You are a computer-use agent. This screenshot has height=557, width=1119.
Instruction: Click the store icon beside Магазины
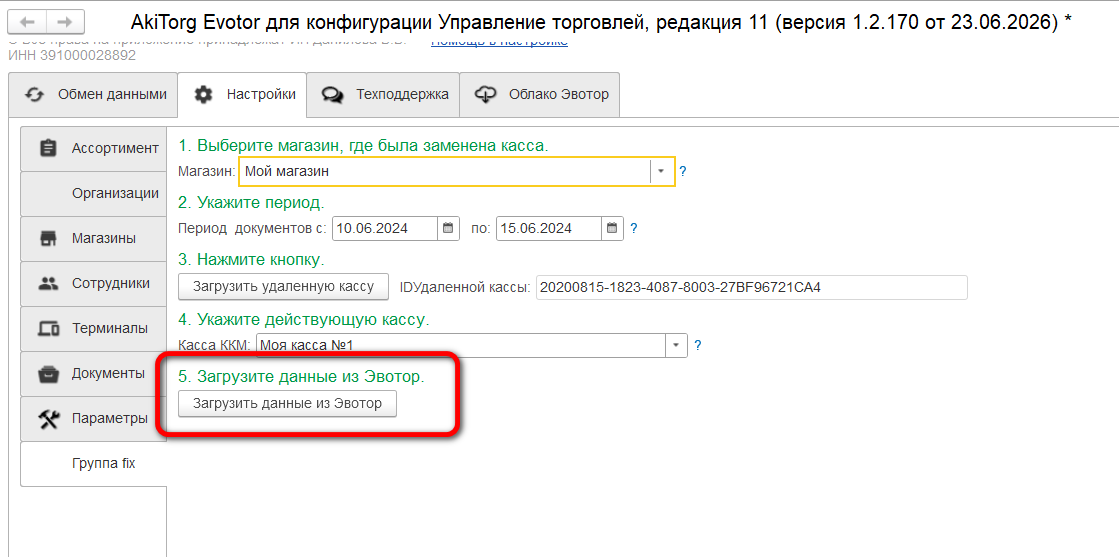(49, 239)
